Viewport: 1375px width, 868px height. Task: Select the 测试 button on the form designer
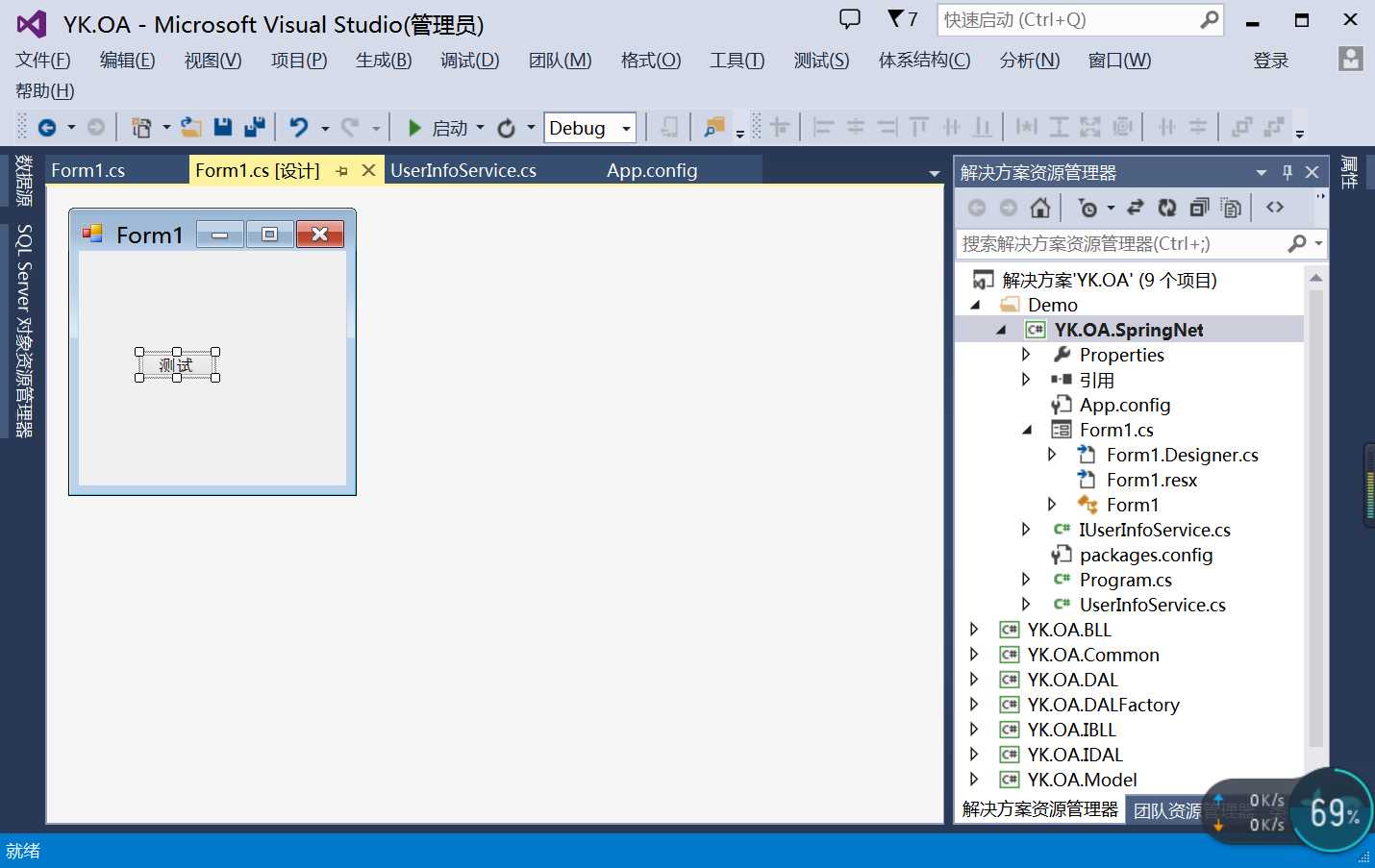177,365
